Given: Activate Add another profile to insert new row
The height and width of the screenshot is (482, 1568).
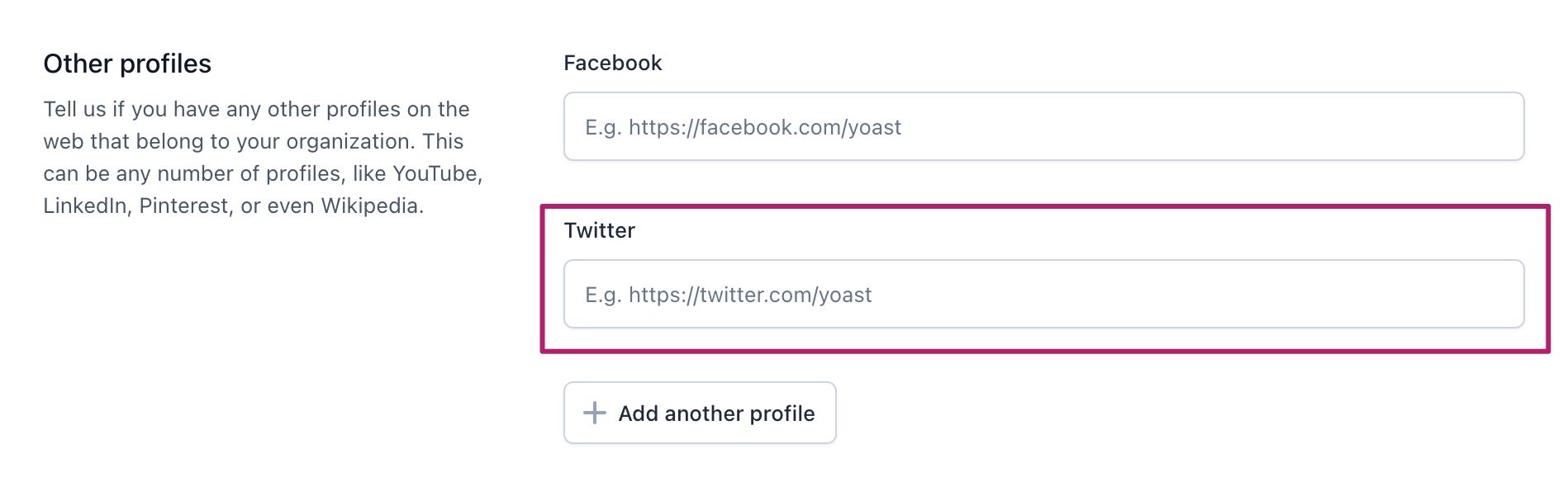Looking at the screenshot, I should (x=698, y=413).
